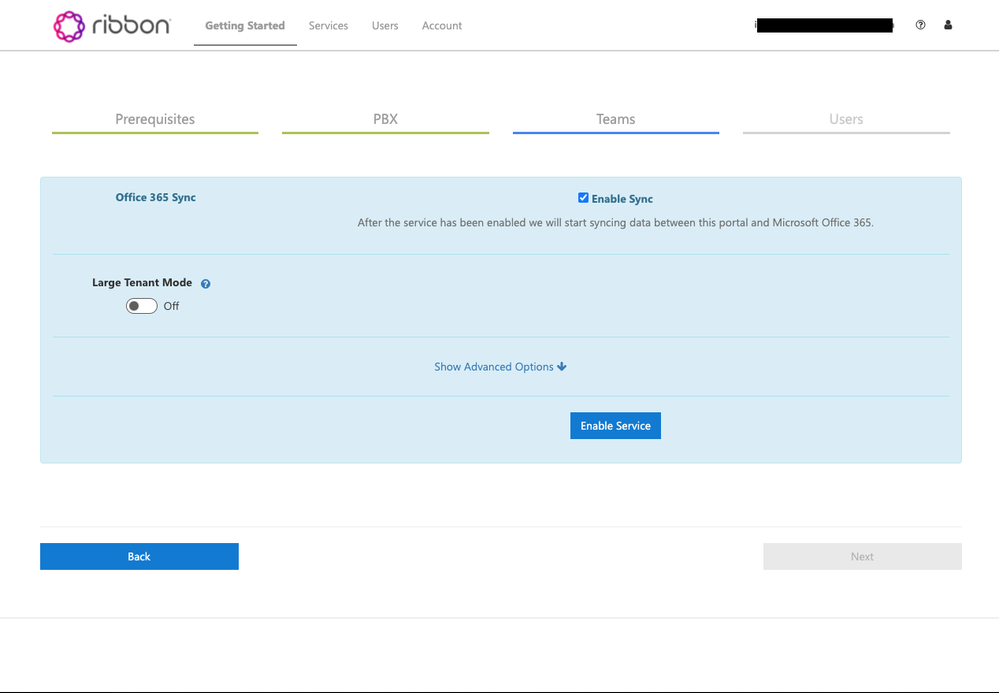Toggle the Large Tenant Mode switch
Viewport: 999px width, 693px height.
coord(141,306)
